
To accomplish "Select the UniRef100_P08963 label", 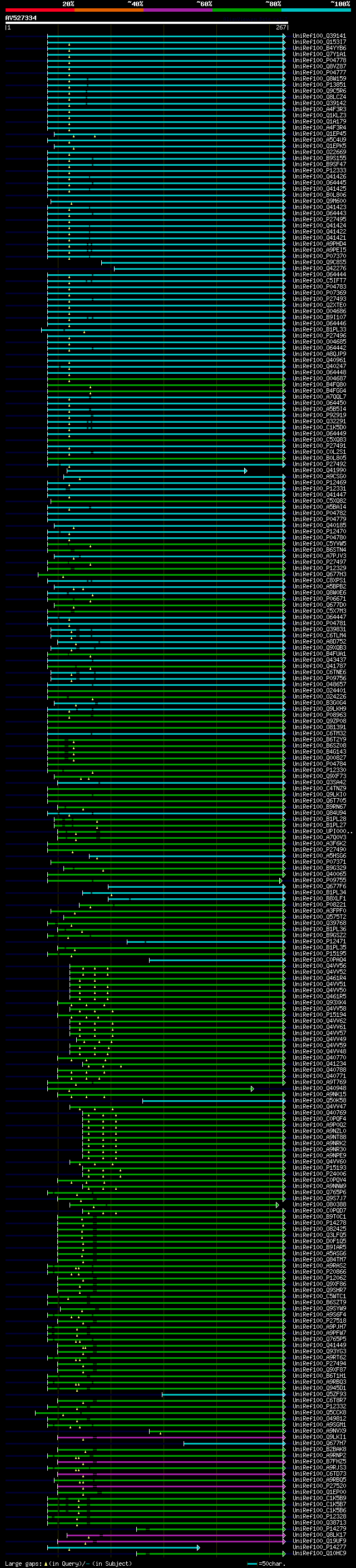I will coord(319,715).
